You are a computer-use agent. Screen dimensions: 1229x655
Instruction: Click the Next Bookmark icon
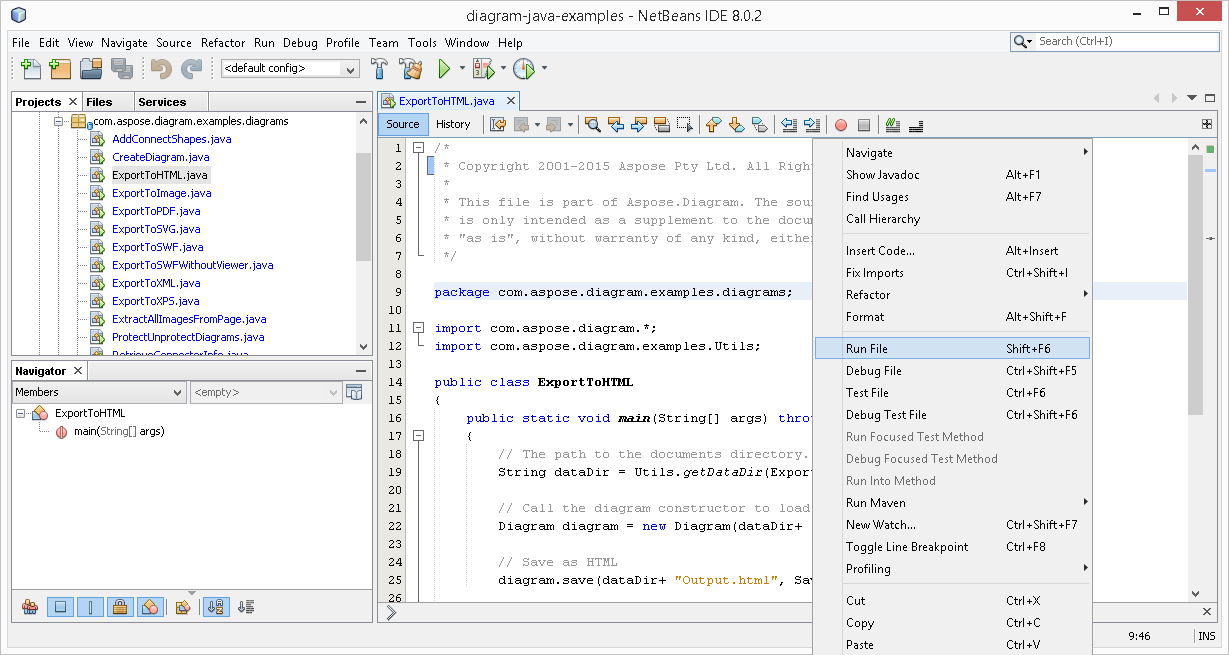pyautogui.click(x=737, y=124)
